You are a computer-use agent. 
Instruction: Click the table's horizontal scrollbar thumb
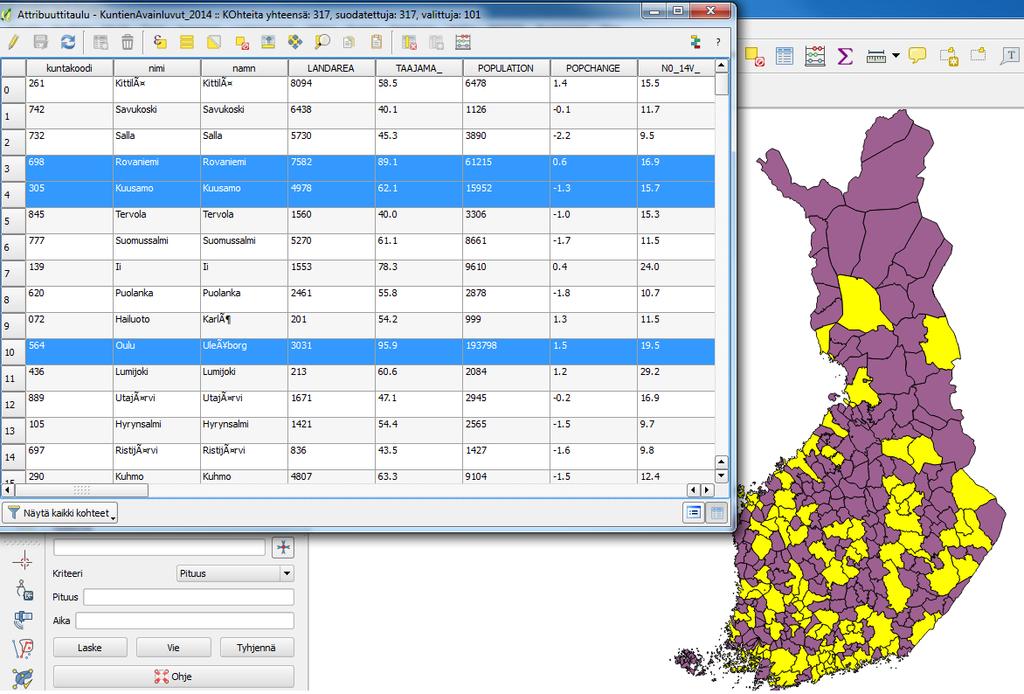pos(82,490)
